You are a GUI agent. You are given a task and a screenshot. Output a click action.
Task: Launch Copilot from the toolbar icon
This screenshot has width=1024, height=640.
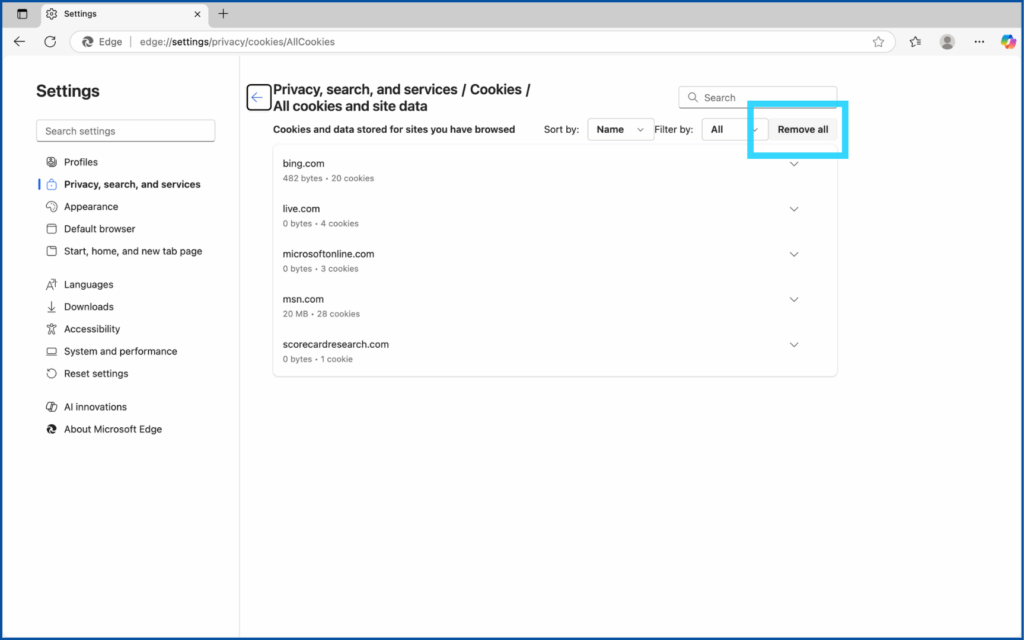coord(1007,42)
